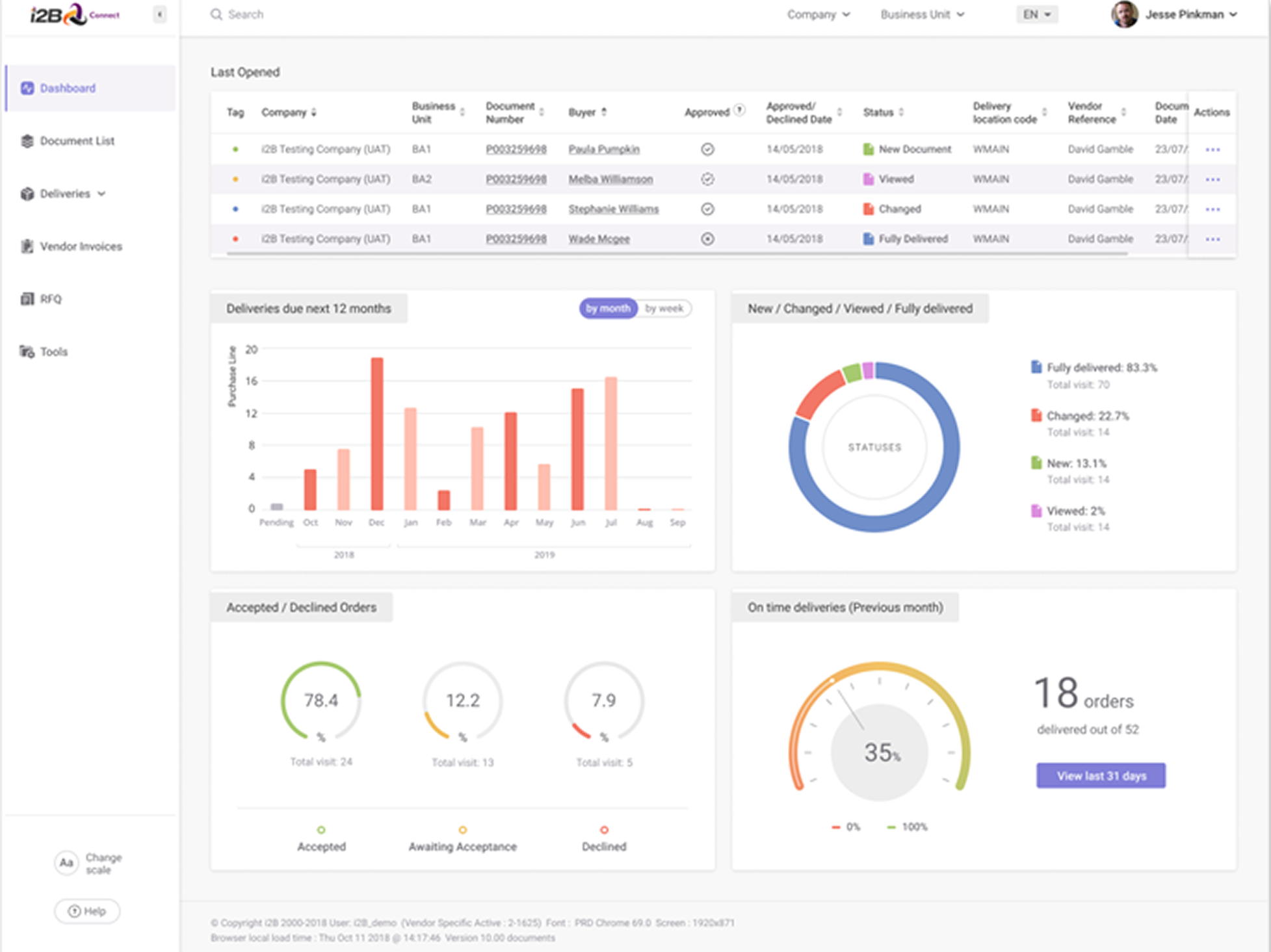Screen dimensions: 1271x952
Task: Click the Change scale Aa icon
Action: coord(66,863)
